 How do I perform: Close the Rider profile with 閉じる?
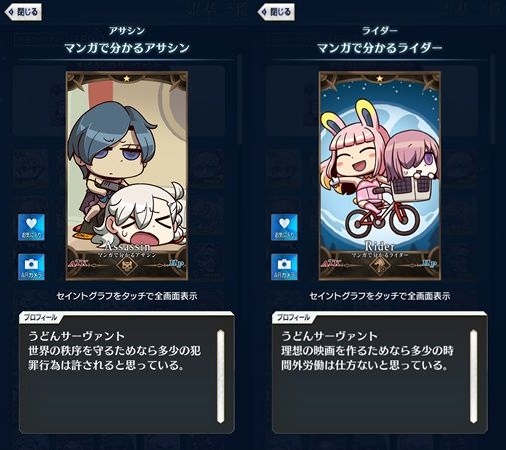pos(276,12)
